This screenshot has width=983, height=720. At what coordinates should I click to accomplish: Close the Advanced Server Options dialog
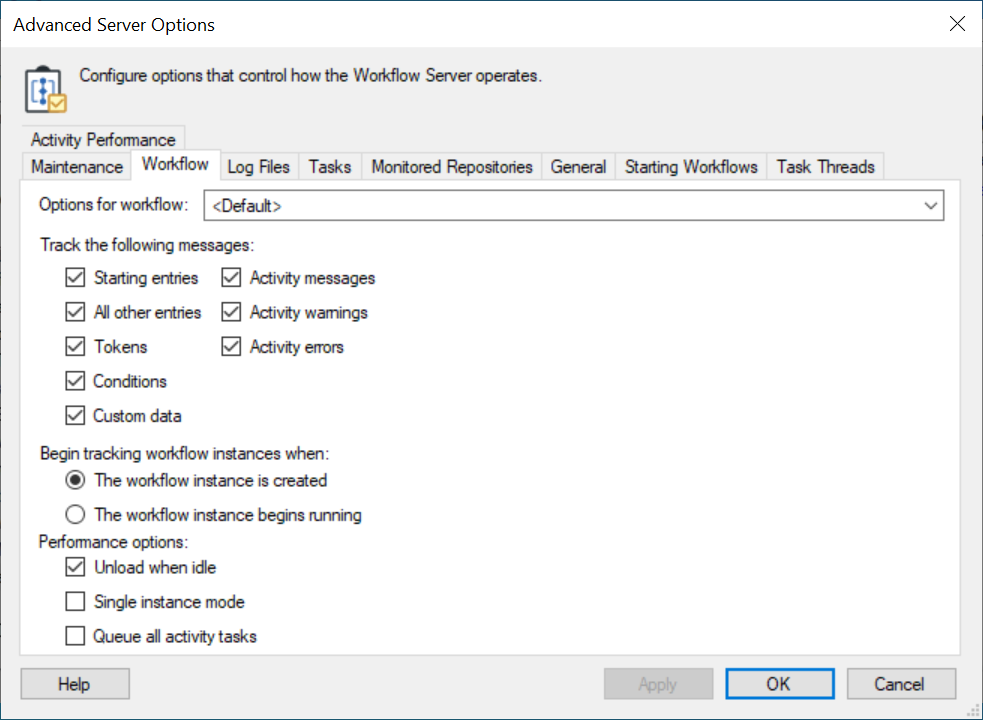[957, 25]
